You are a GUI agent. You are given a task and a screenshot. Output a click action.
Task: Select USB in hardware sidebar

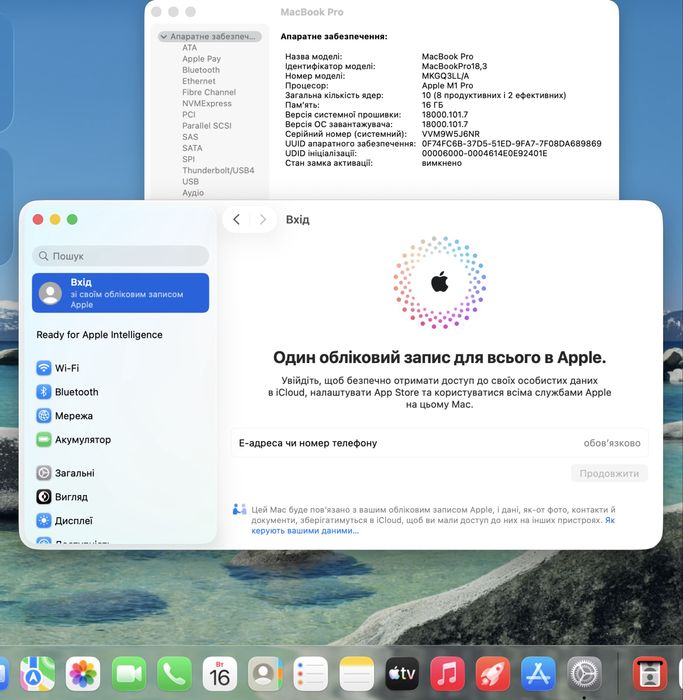[x=190, y=181]
